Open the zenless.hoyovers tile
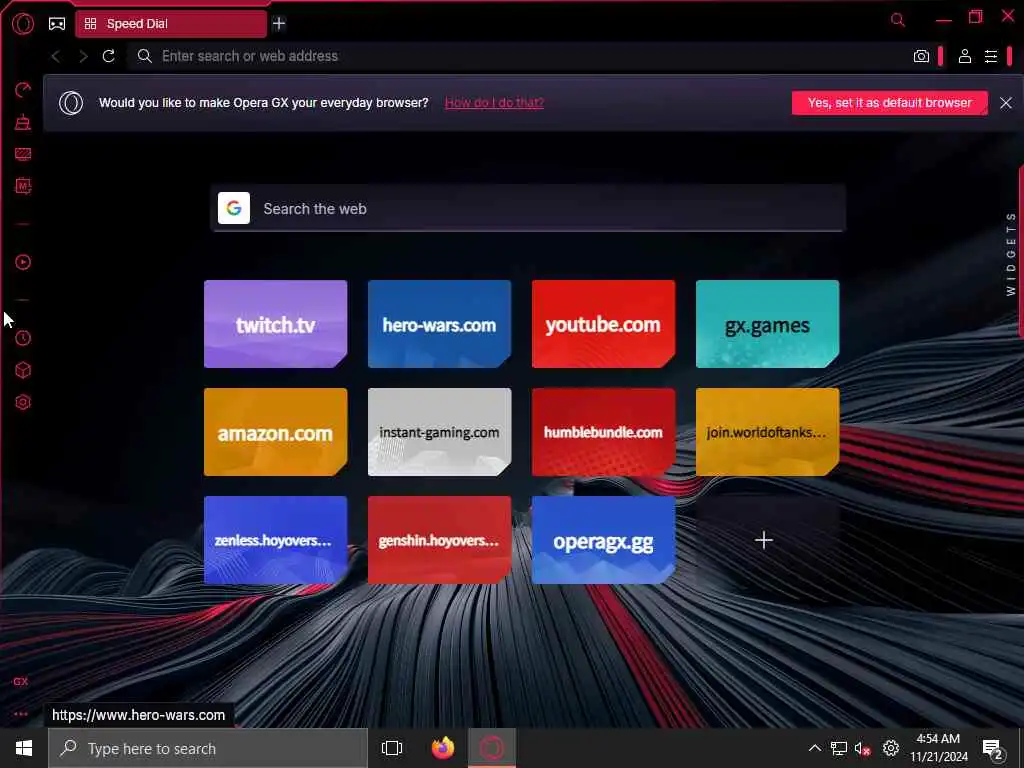This screenshot has height=768, width=1024. click(x=276, y=539)
